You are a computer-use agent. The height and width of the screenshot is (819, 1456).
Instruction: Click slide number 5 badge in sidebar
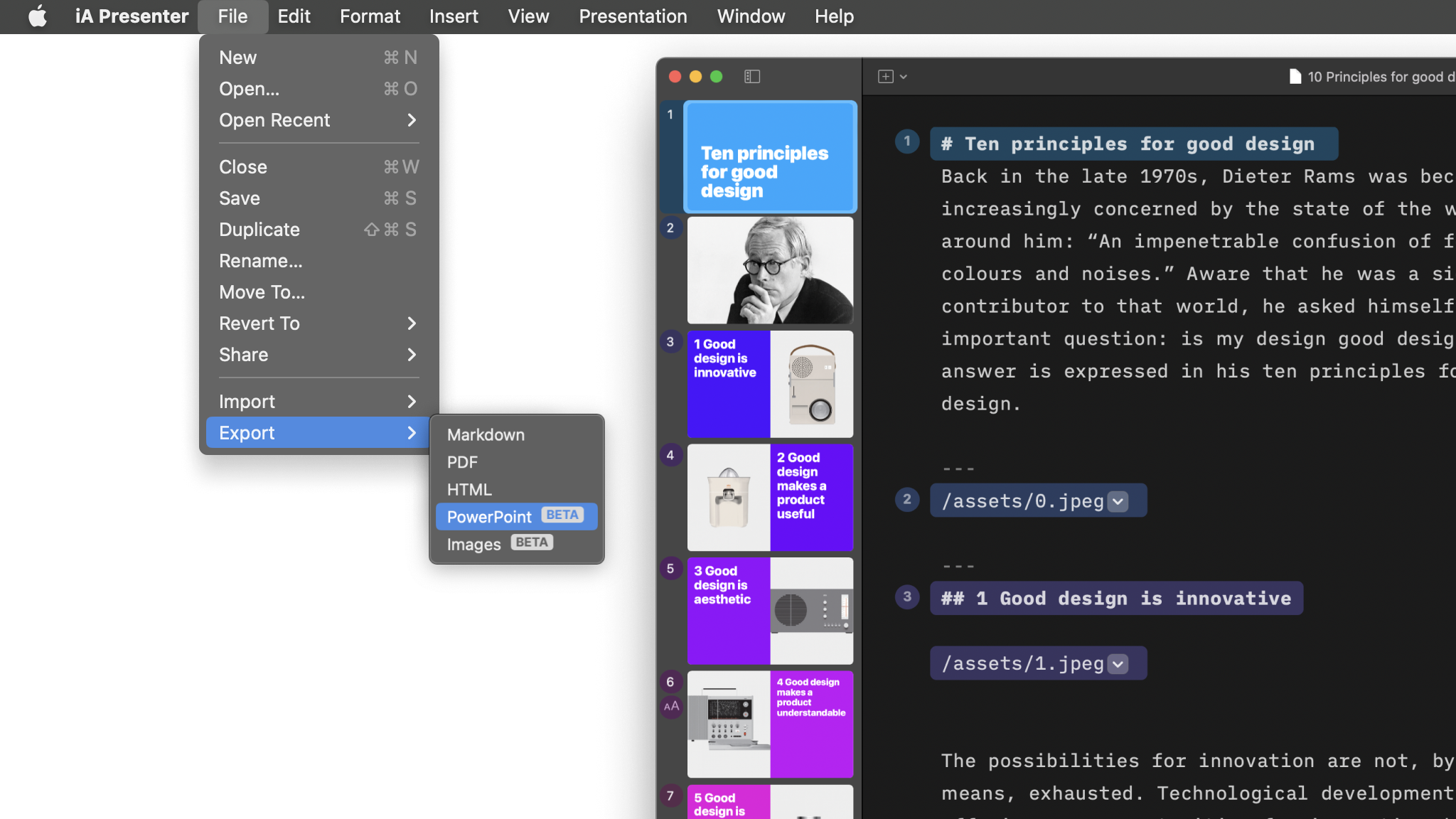pos(670,569)
